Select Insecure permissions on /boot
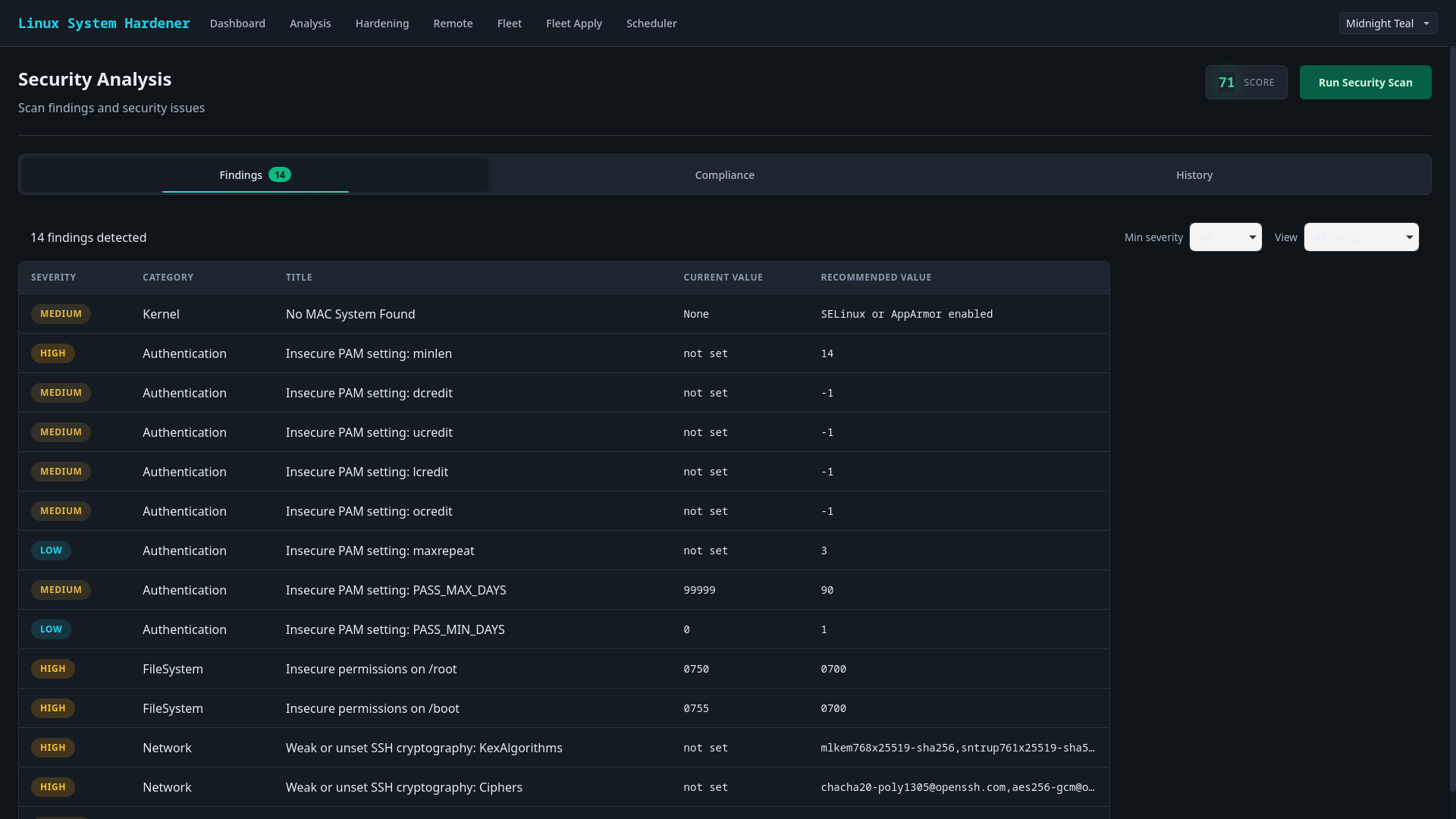Viewport: 1456px width, 819px height. click(564, 708)
